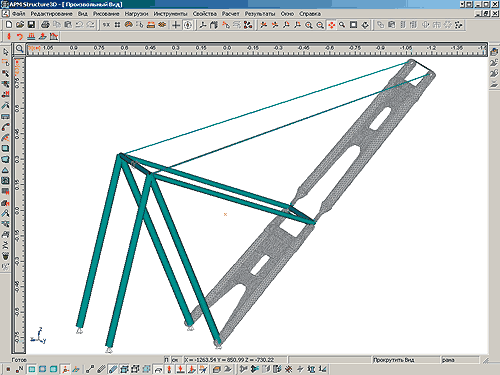
Task: Click the Print icon in toolbar
Action: click(45, 25)
